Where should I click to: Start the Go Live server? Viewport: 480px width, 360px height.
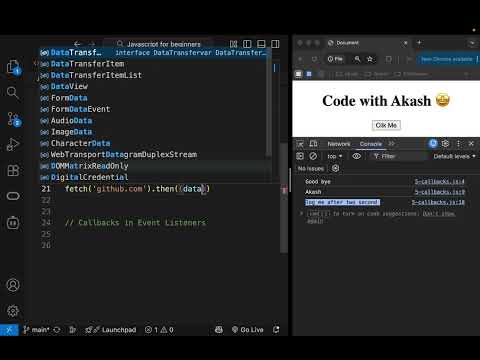click(x=248, y=330)
